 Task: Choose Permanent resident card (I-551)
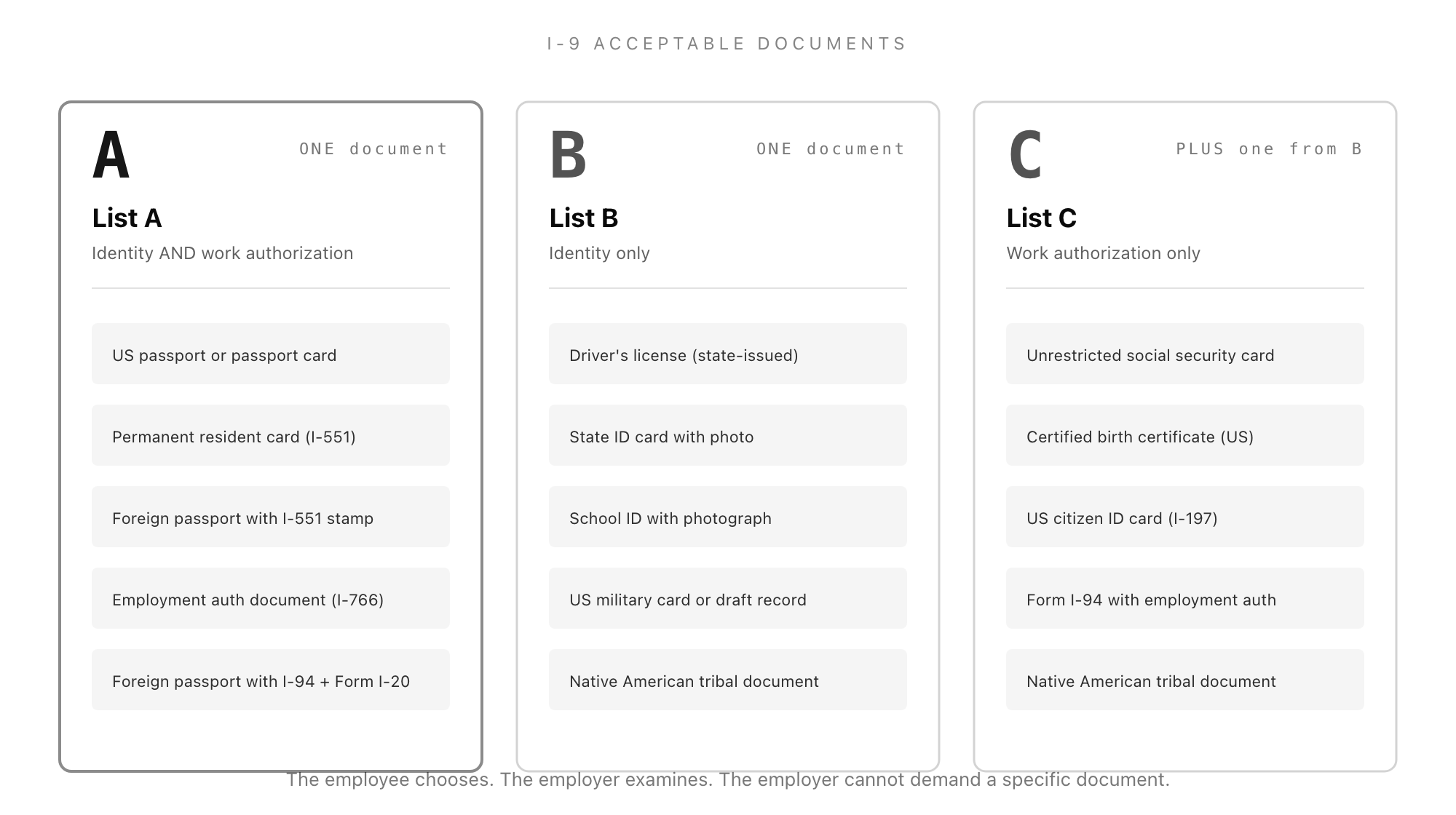click(x=271, y=435)
